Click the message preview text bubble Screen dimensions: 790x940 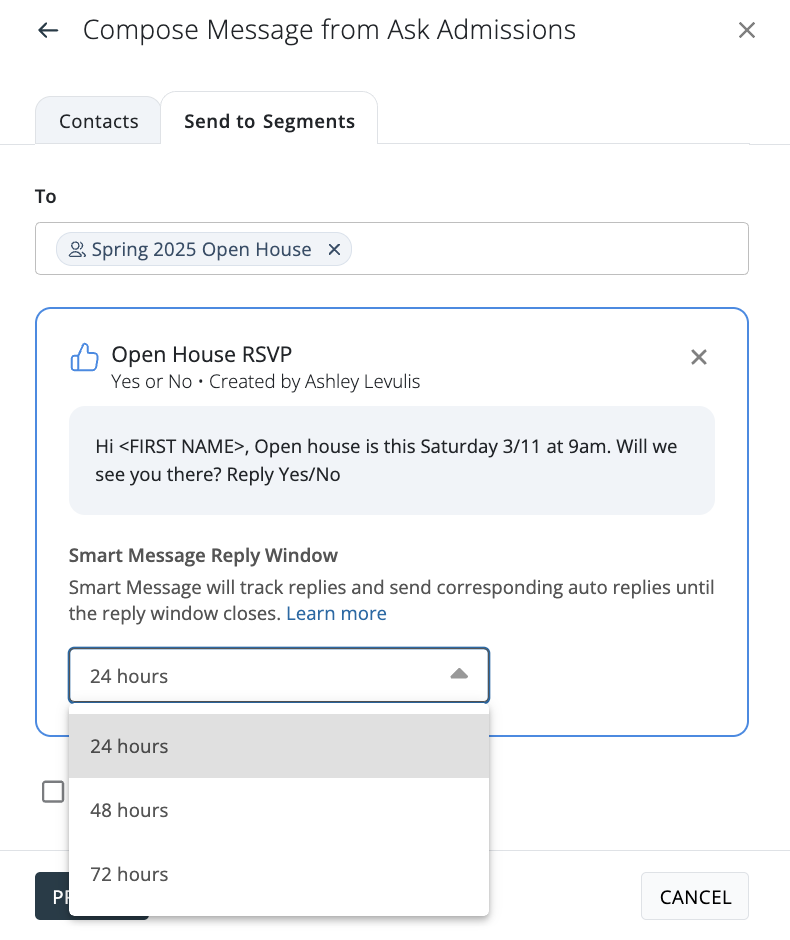tap(391, 460)
